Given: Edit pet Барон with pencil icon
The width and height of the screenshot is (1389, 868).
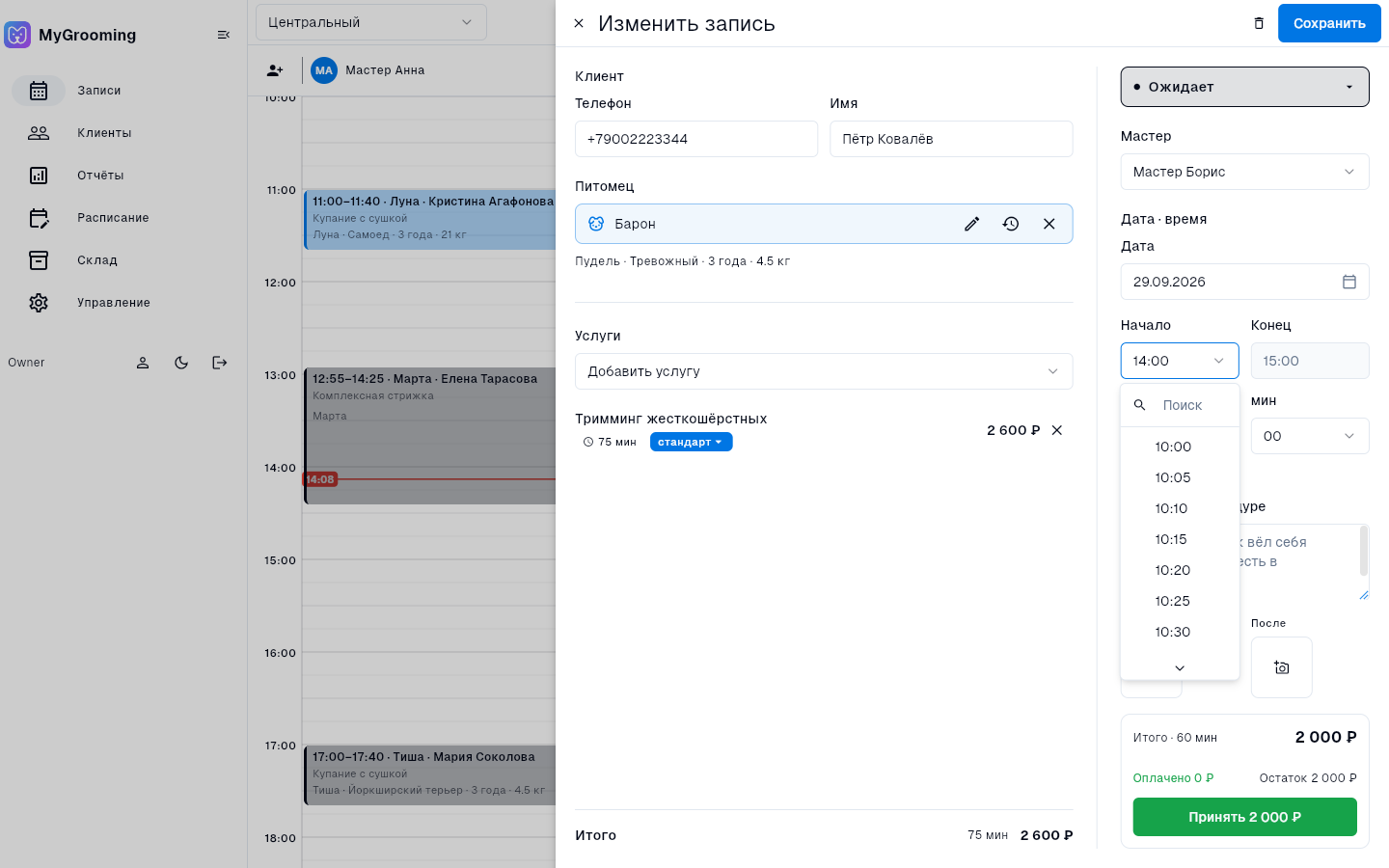Looking at the screenshot, I should 972,224.
